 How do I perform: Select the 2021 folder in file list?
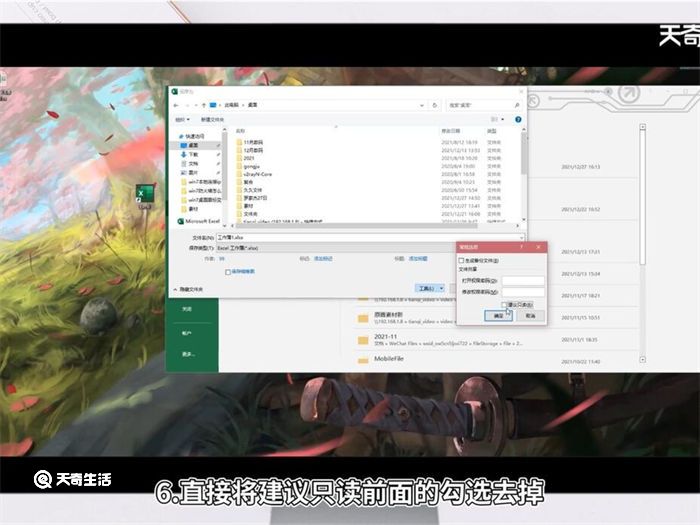246,158
